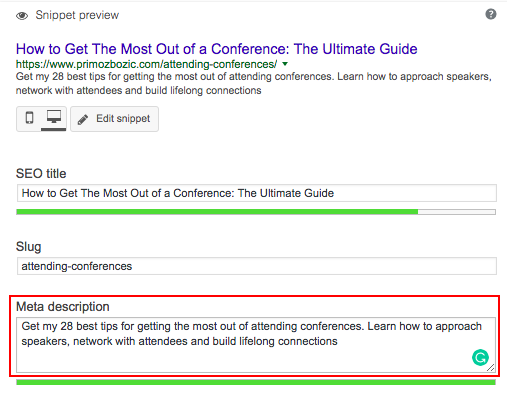Switch to desktop preview icon
This screenshot has height=394, width=507.
coord(54,118)
